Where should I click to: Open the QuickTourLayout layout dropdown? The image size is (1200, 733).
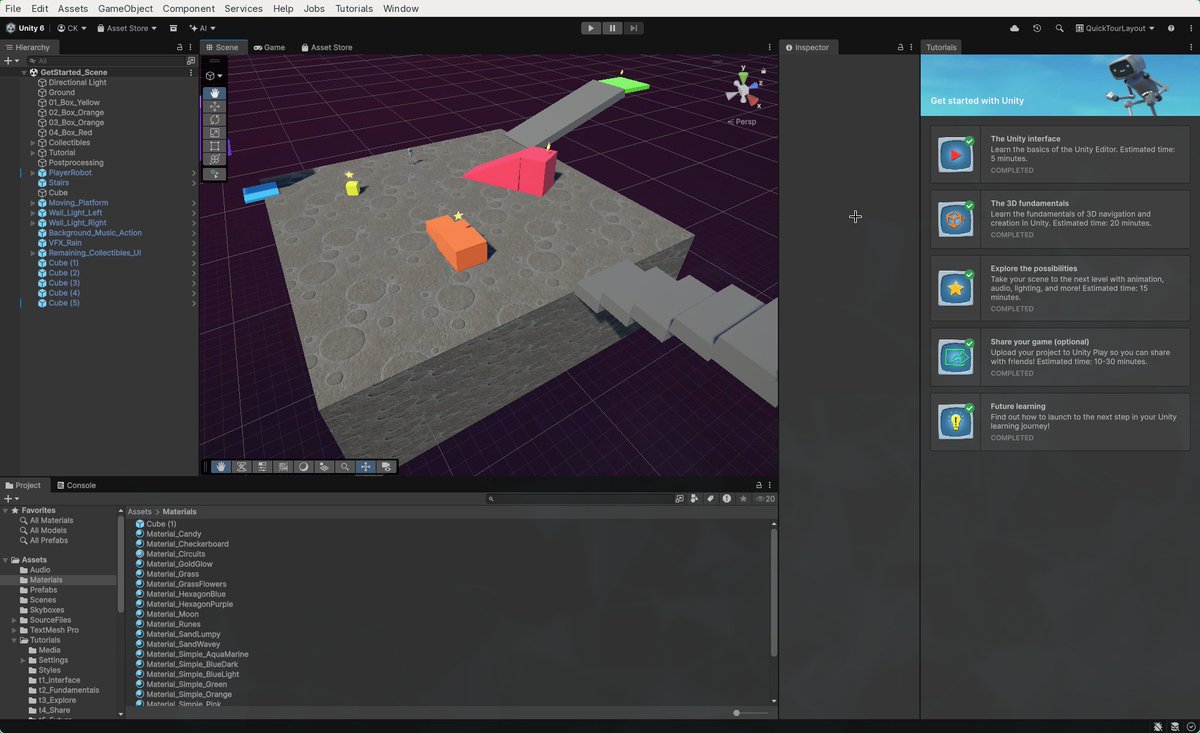pos(1115,28)
